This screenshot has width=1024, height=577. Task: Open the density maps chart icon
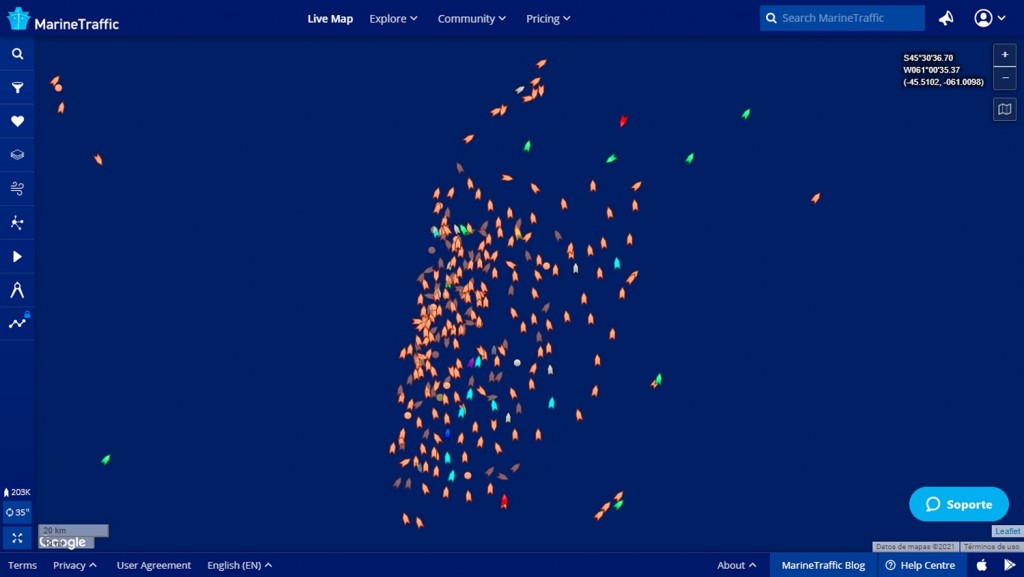pos(17,323)
